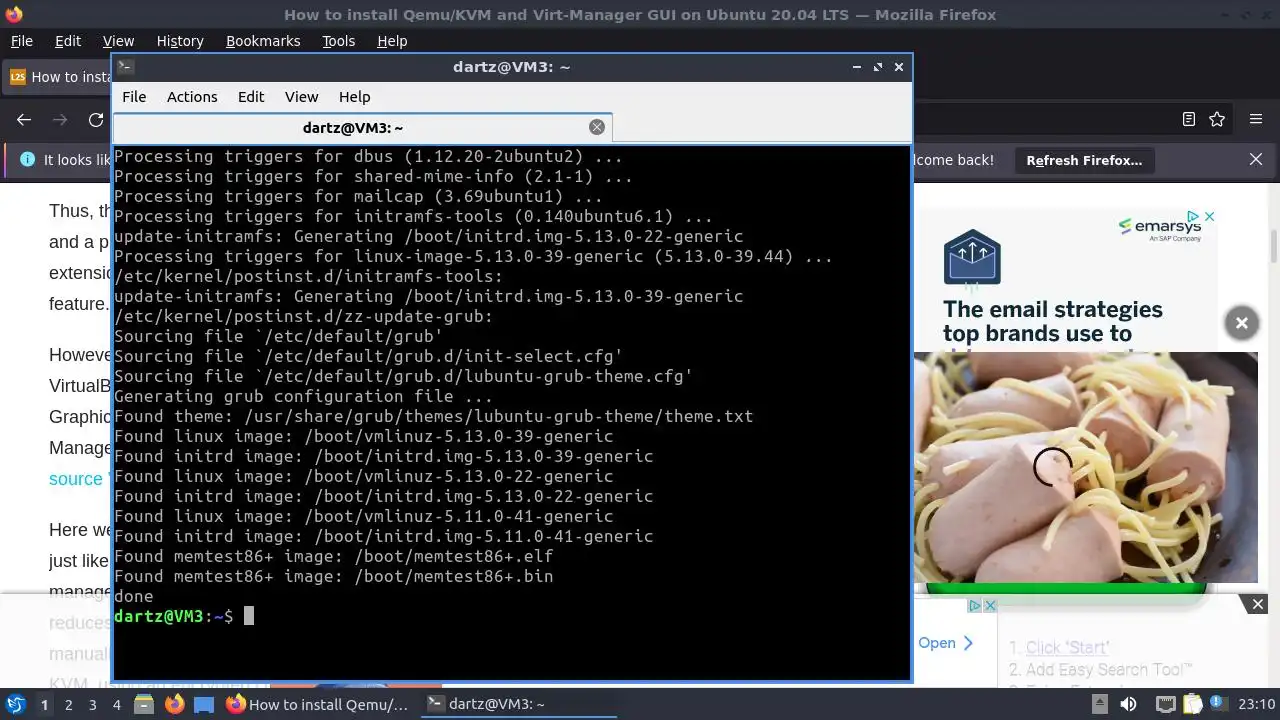Open the terminal Edit menu
The width and height of the screenshot is (1280, 720).
point(251,97)
